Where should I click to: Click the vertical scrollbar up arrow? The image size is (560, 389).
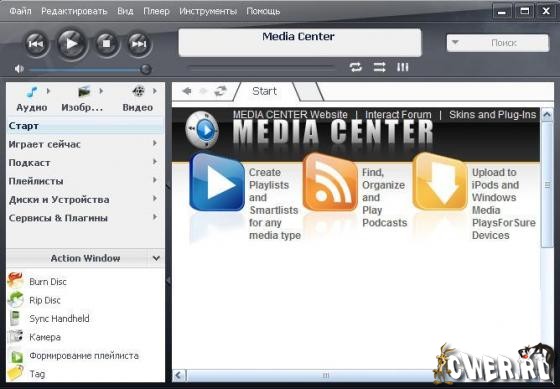coord(547,115)
